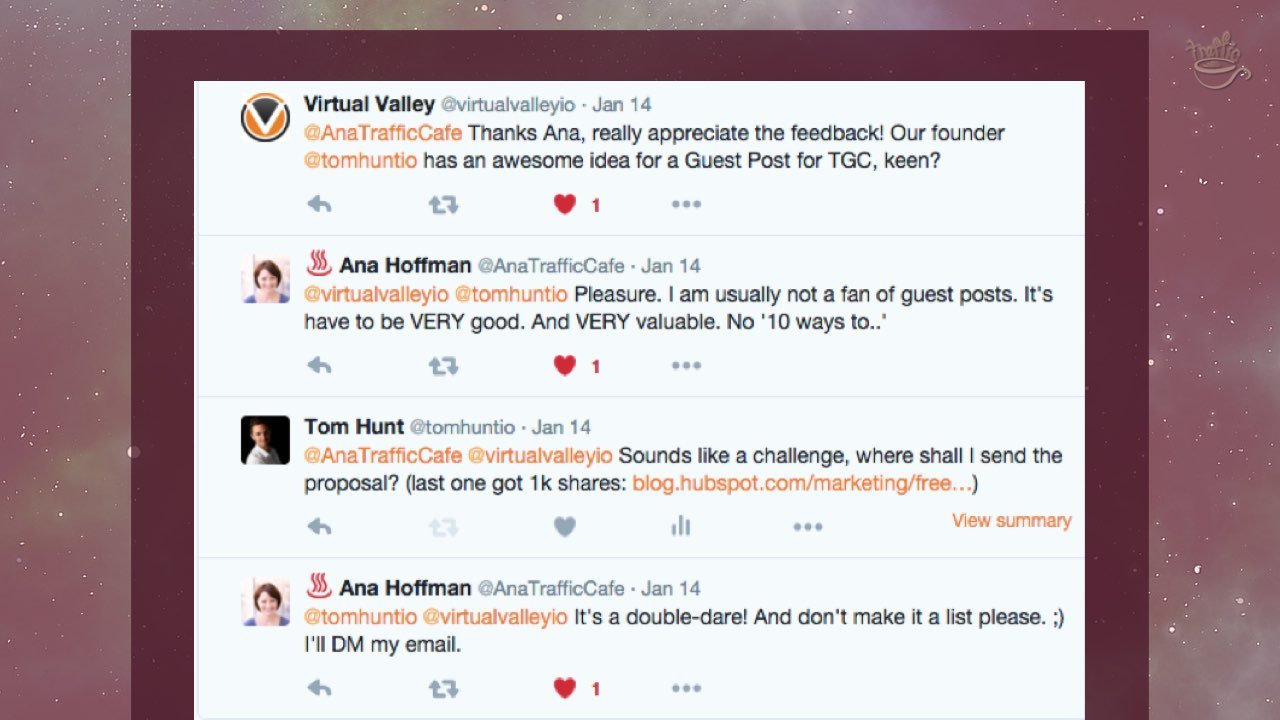
Task: Open more options on Virtual Valley's tweet
Action: pyautogui.click(x=686, y=204)
